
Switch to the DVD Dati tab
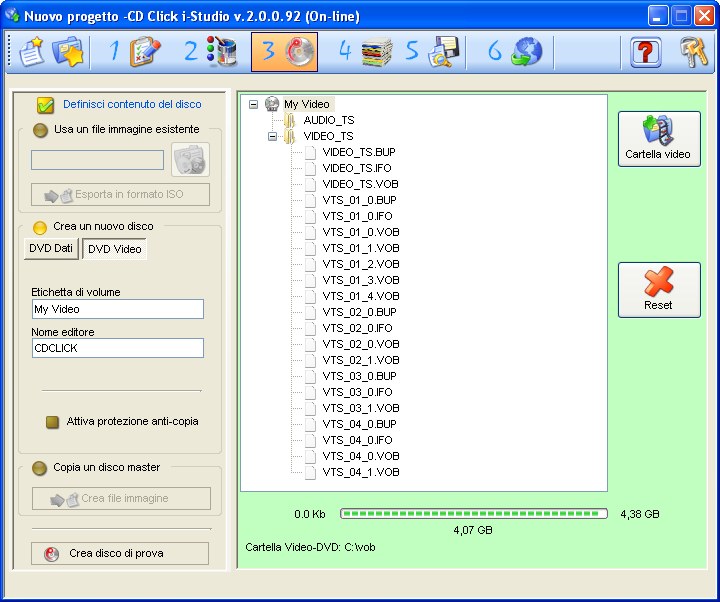pyautogui.click(x=50, y=249)
